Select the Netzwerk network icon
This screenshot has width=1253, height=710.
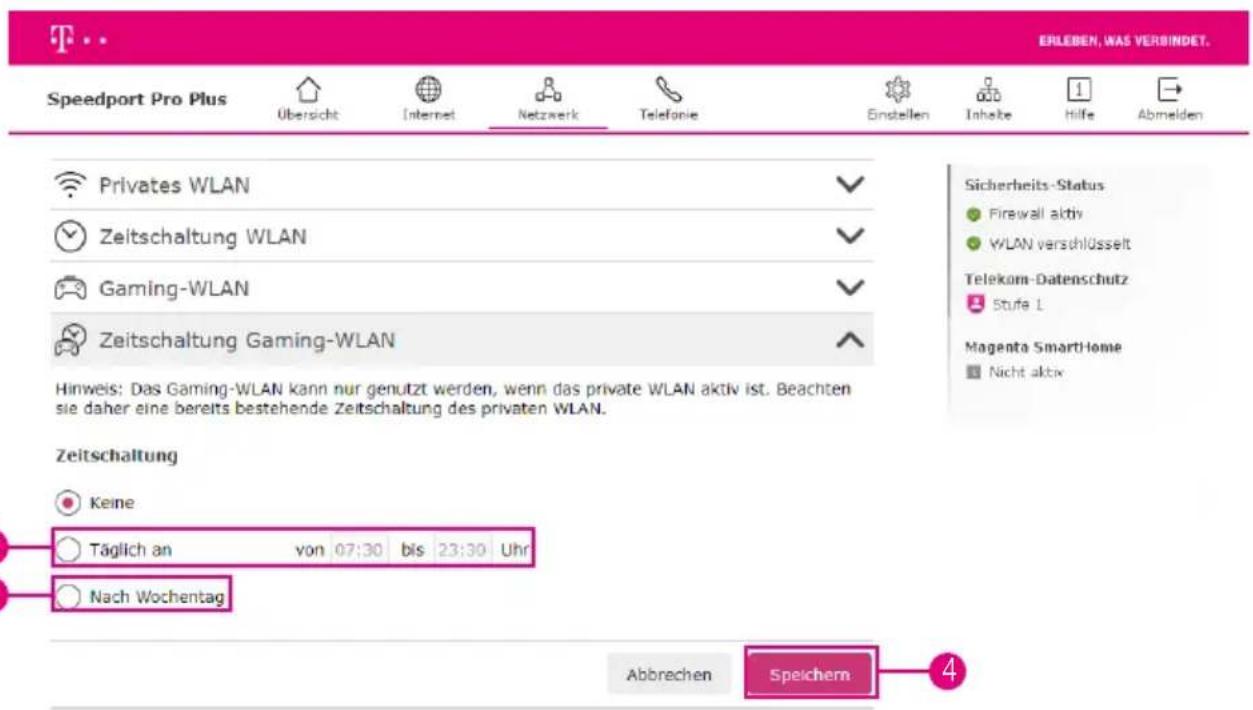point(548,89)
